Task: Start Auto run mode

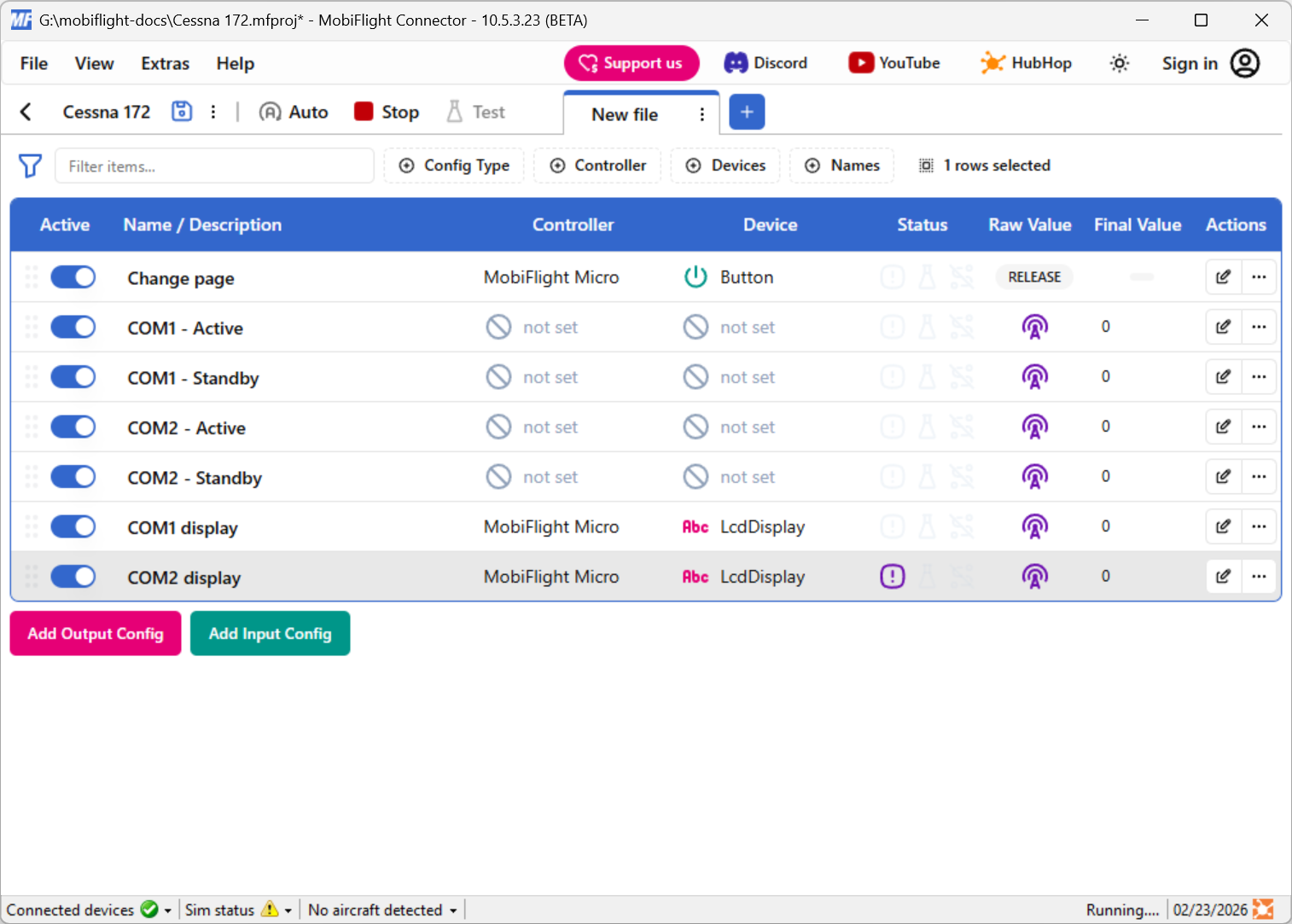Action: [x=293, y=111]
